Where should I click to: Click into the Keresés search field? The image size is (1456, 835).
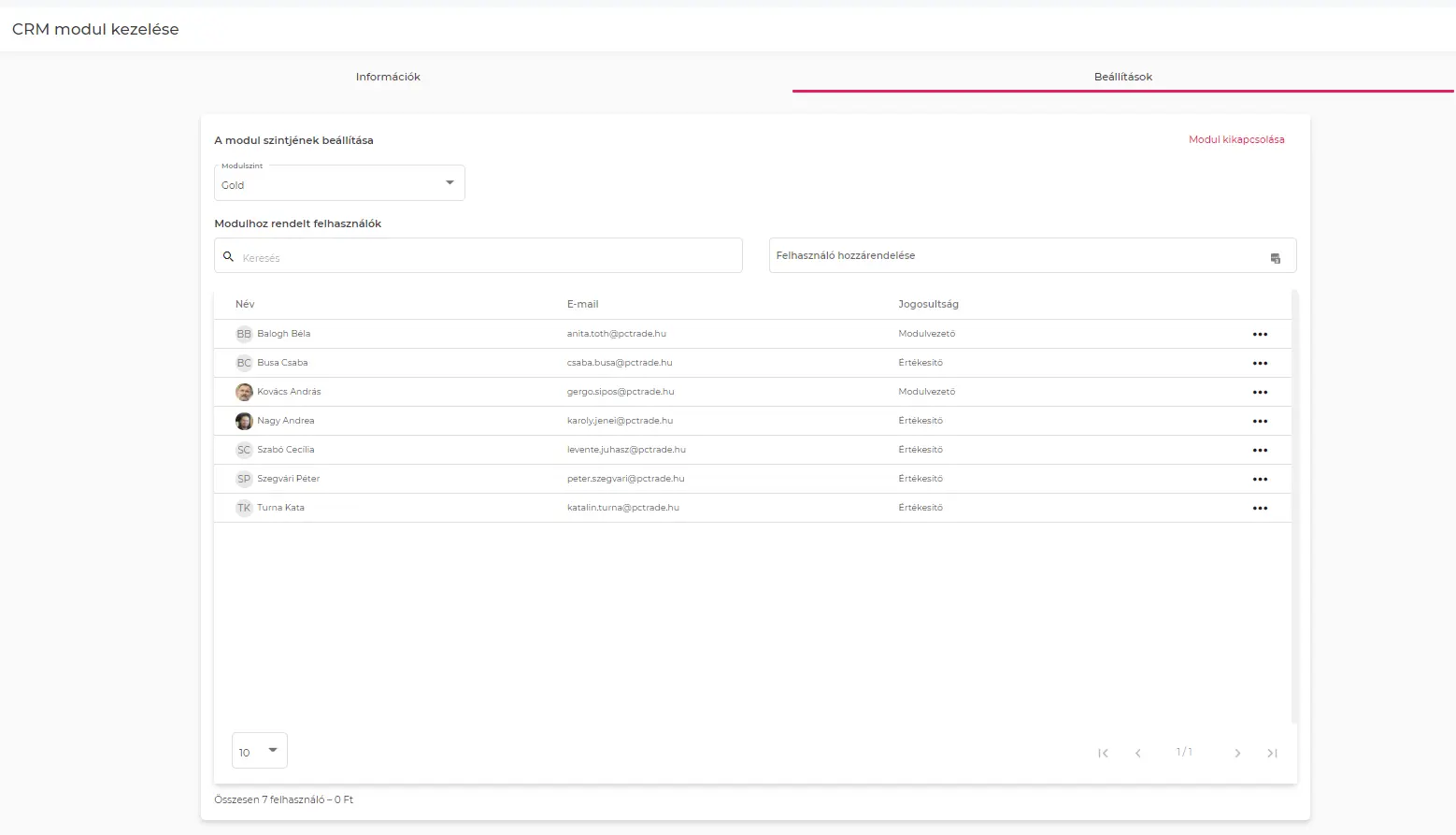coord(486,257)
